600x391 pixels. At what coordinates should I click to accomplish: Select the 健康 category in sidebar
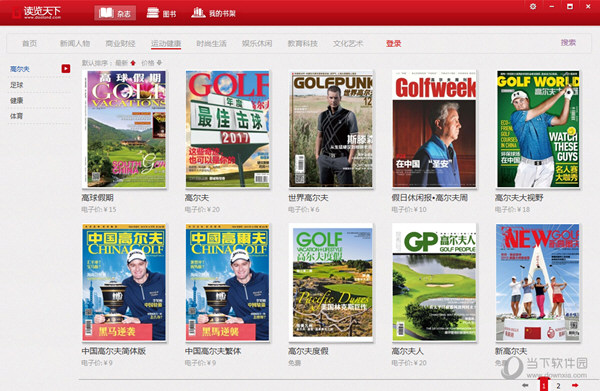[x=16, y=101]
